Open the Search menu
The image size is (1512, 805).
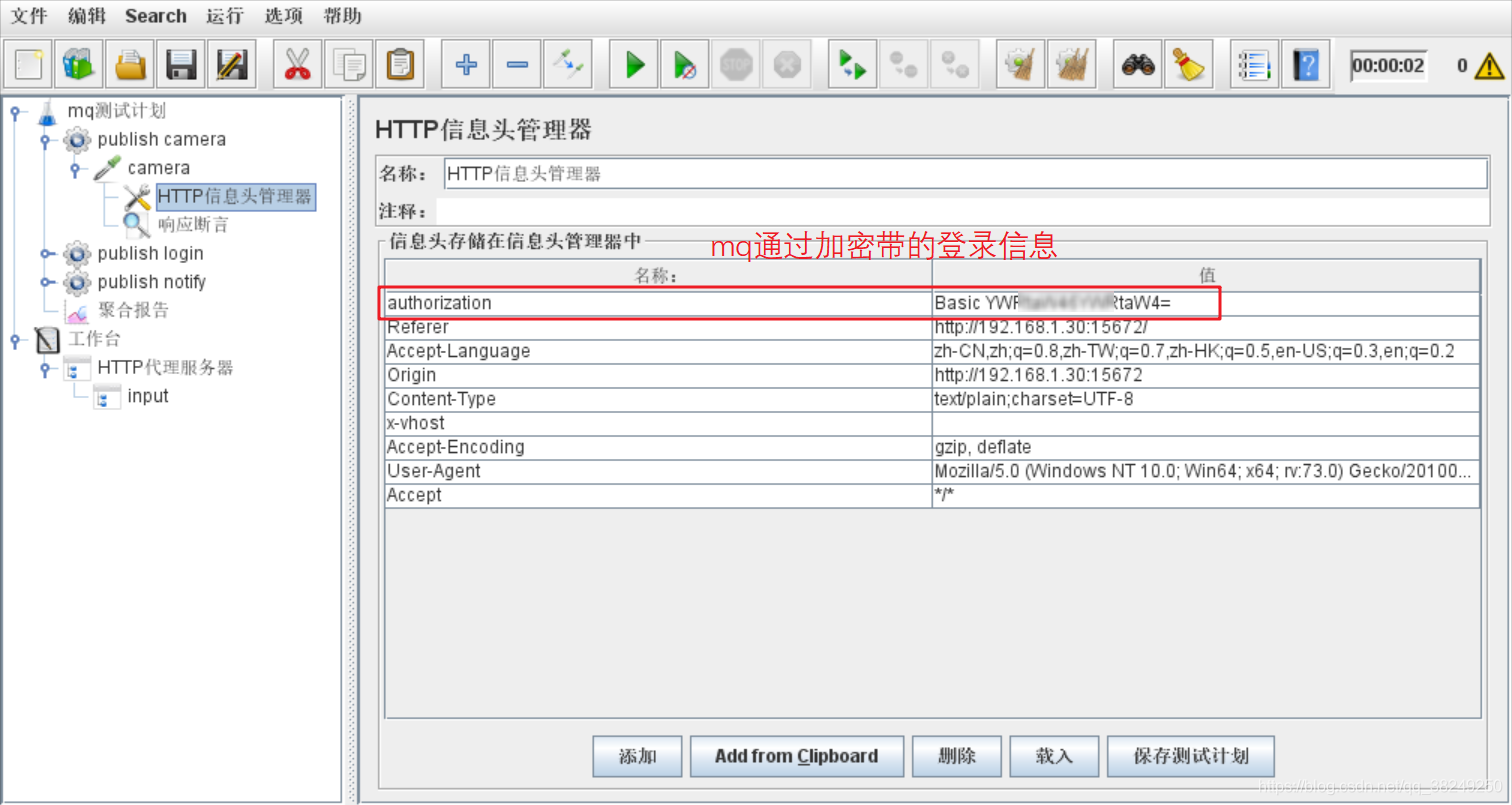click(155, 16)
